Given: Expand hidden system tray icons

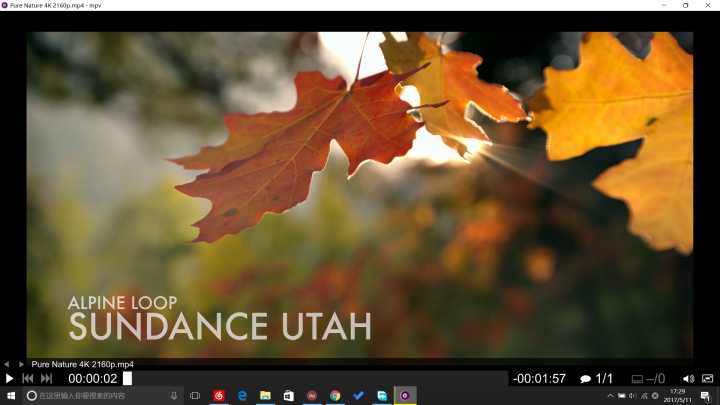Looking at the screenshot, I should tap(610, 396).
